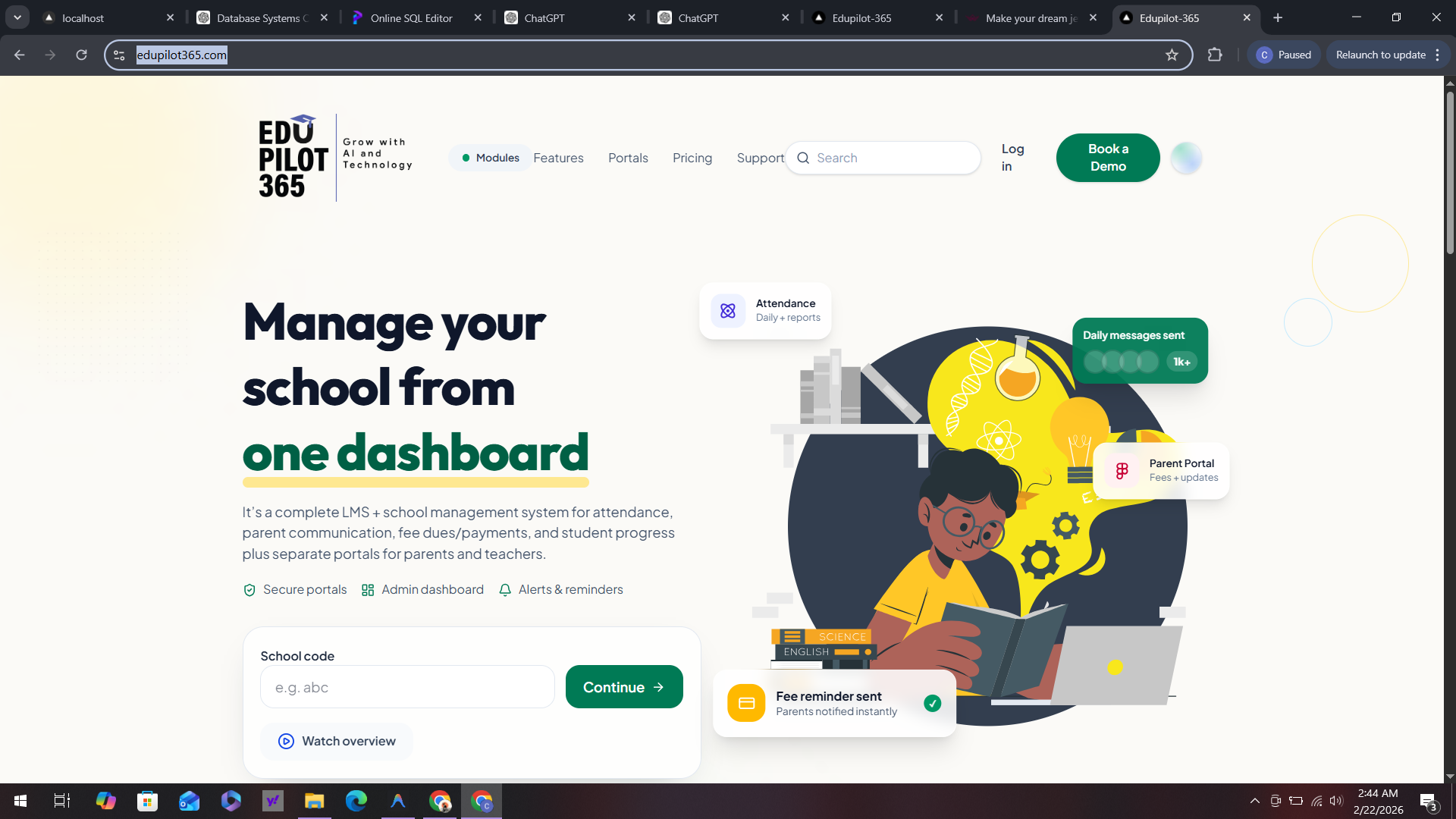Click the Secure portals link
1456x819 pixels.
tap(304, 589)
